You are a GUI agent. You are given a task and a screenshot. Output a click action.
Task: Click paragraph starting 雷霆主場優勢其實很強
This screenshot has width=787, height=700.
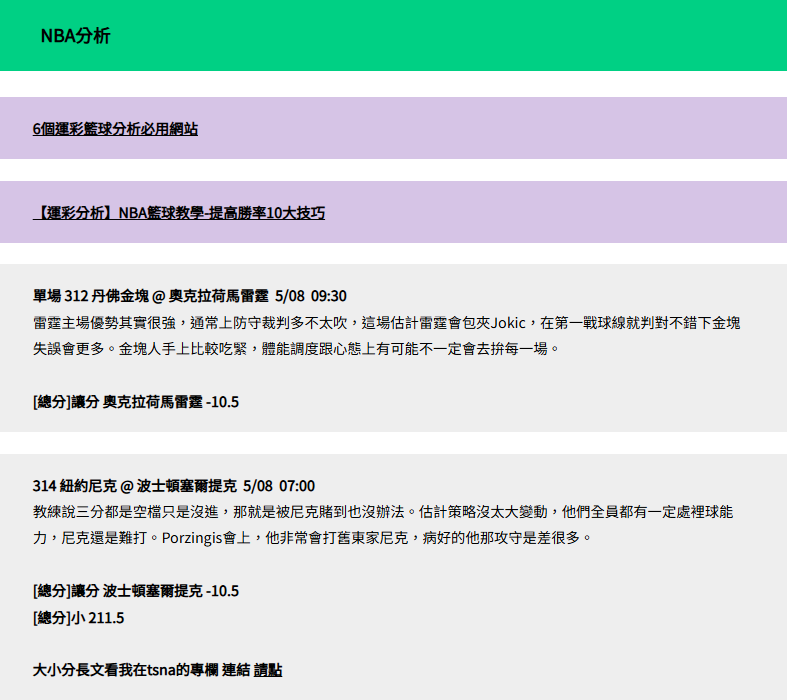(x=386, y=335)
